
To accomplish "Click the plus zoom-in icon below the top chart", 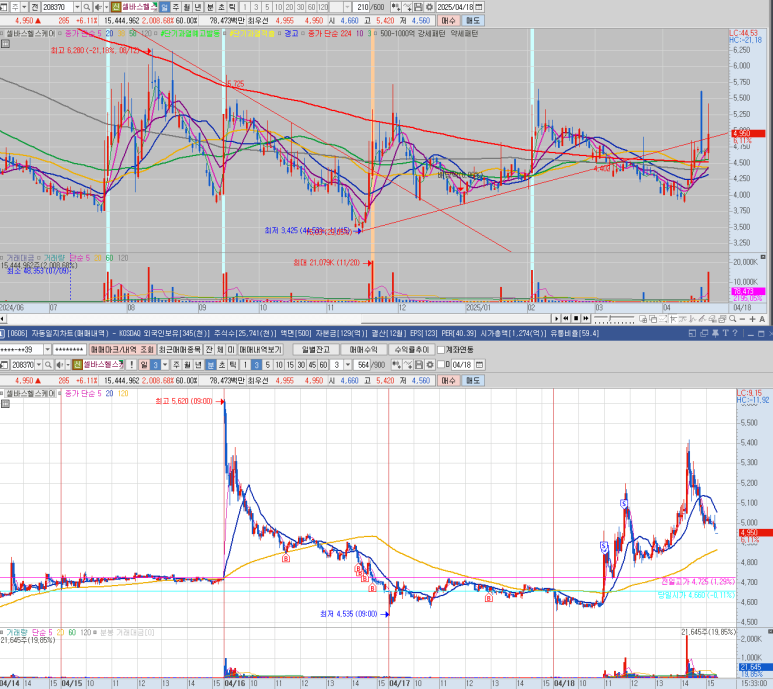I will click(x=752, y=319).
